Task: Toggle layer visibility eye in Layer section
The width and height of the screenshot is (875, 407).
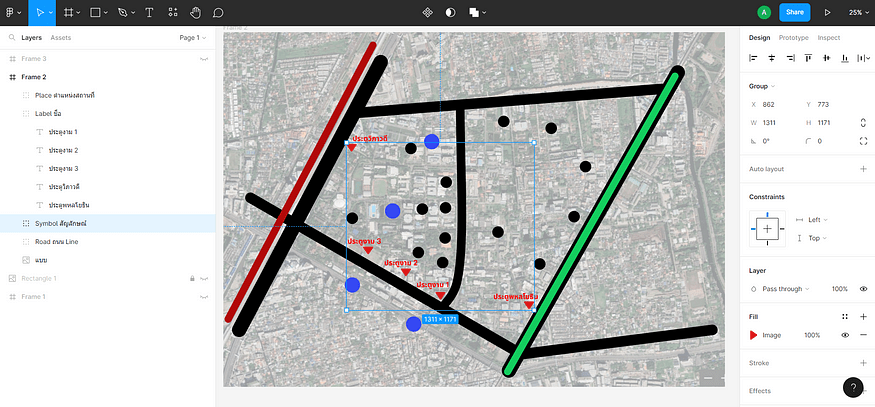Action: click(x=863, y=289)
